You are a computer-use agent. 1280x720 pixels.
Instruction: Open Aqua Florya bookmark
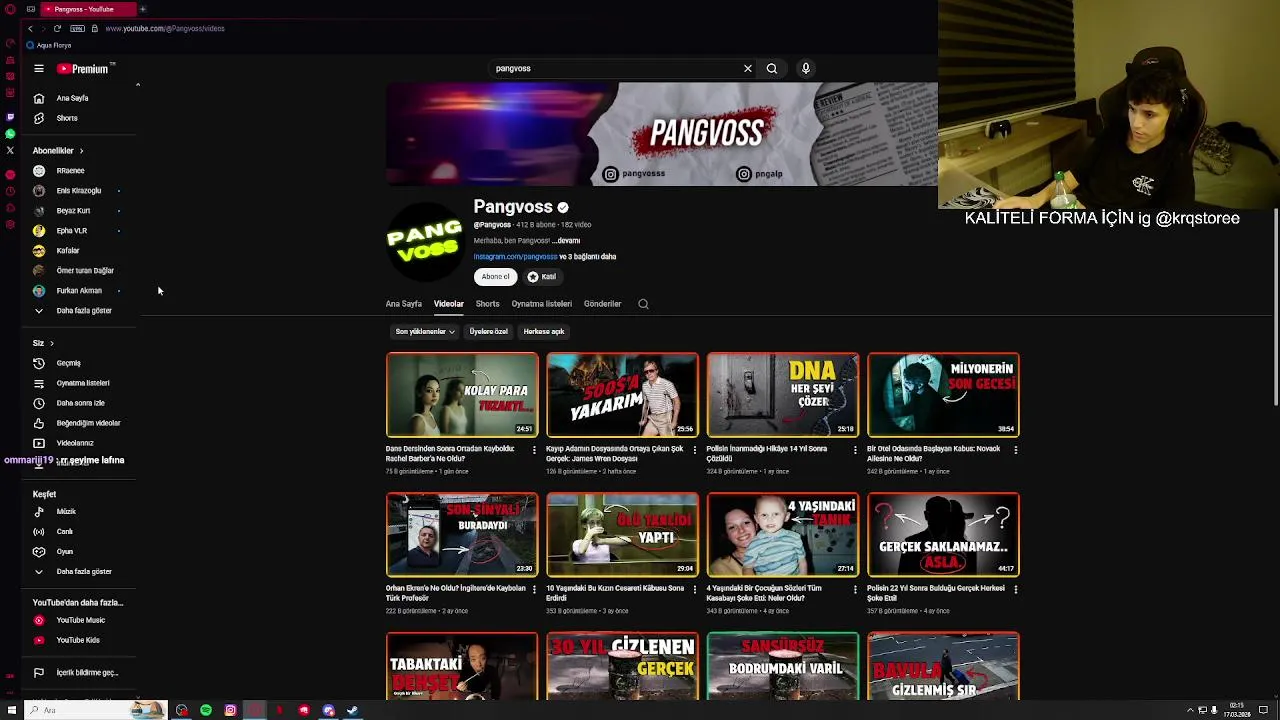(x=49, y=46)
